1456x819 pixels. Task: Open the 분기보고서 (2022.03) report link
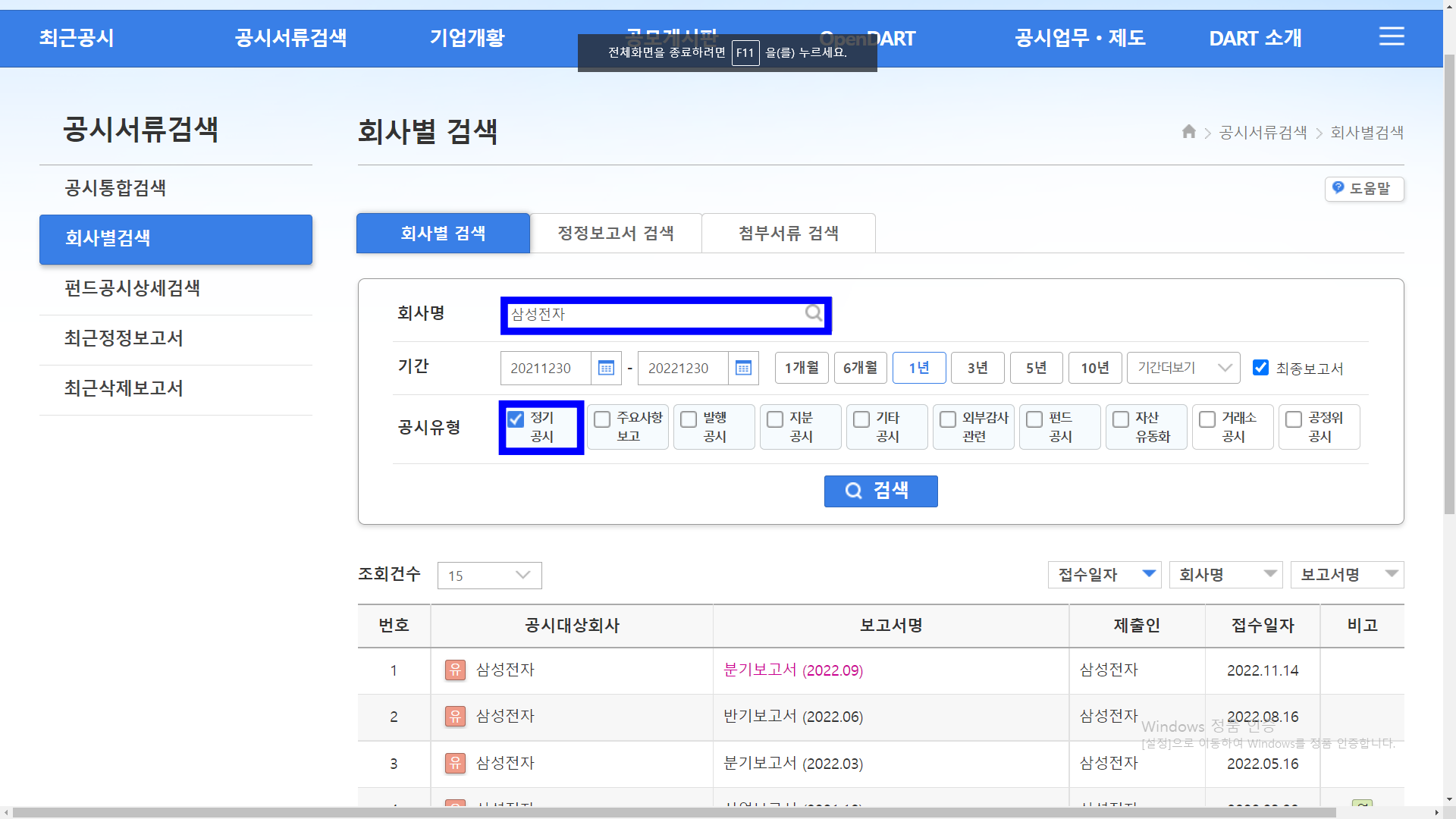point(793,763)
